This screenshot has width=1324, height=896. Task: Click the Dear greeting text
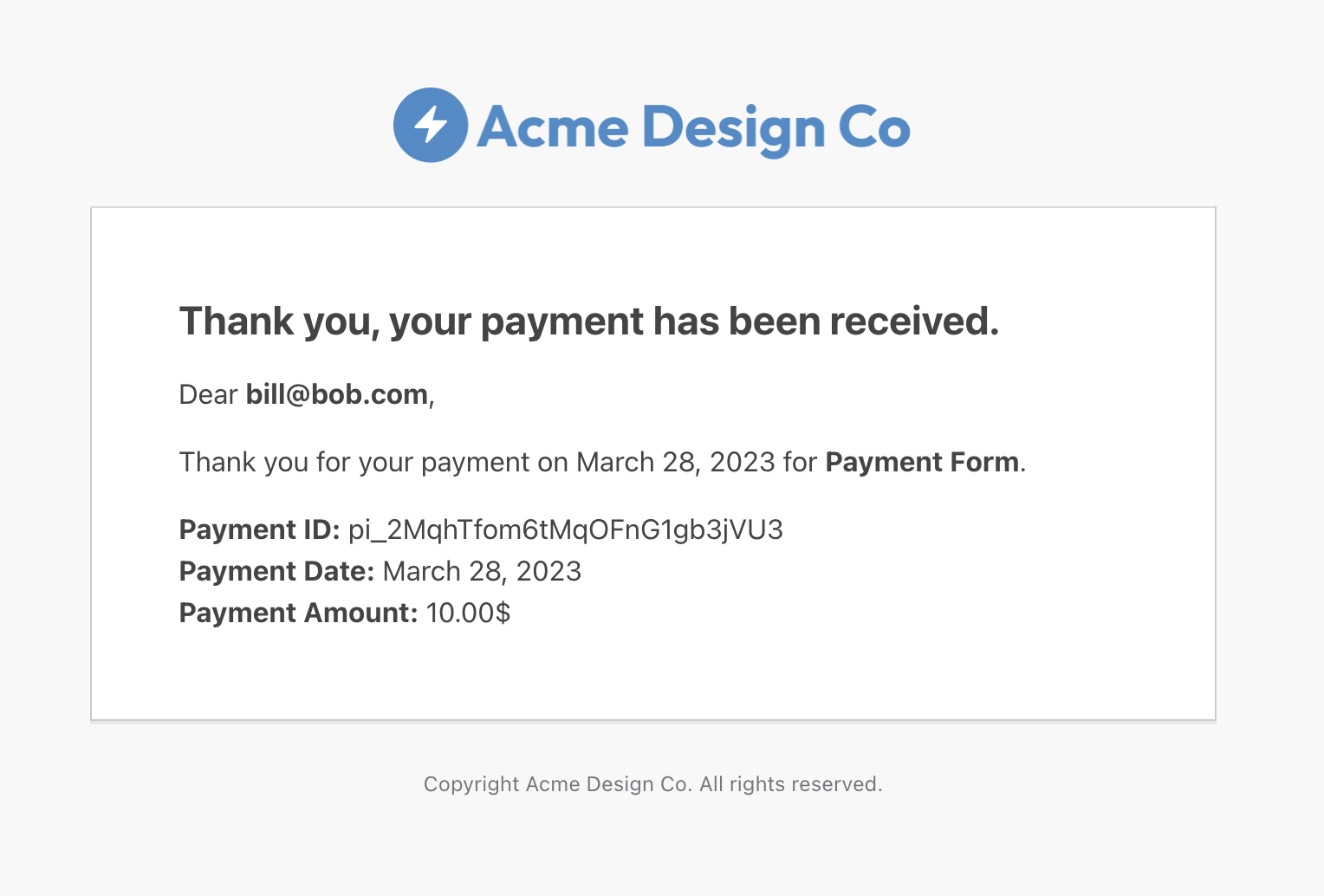[208, 394]
